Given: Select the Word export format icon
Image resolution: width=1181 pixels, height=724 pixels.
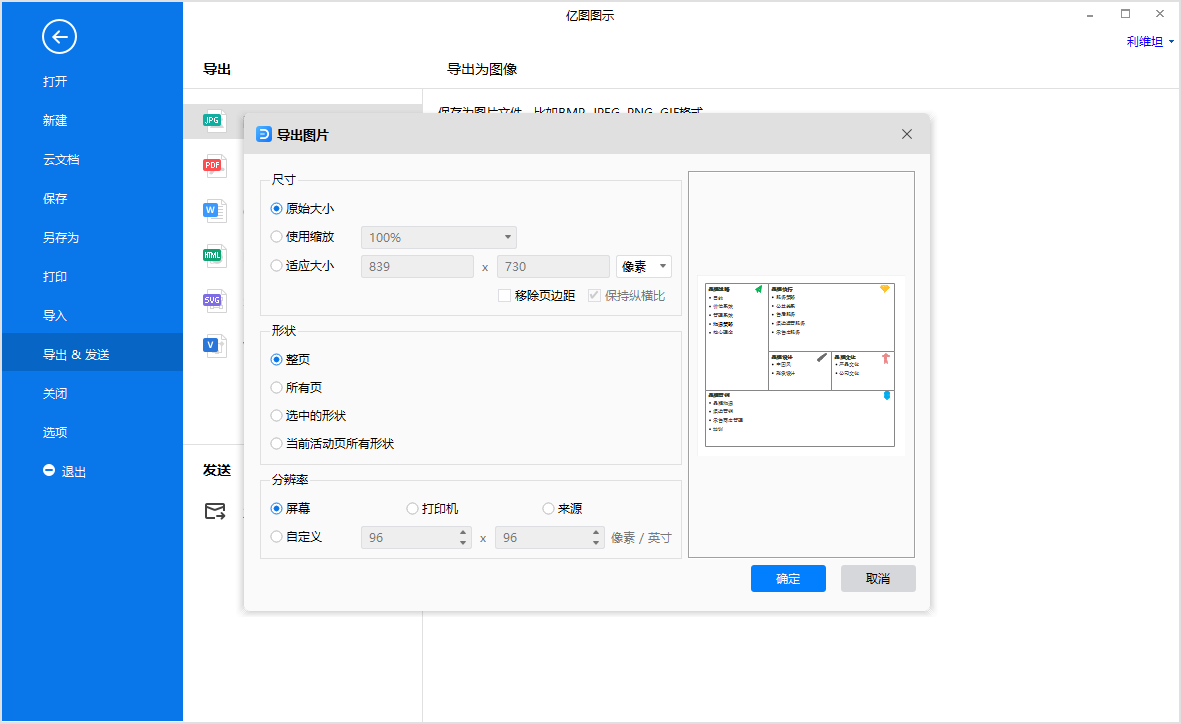Looking at the screenshot, I should [214, 210].
